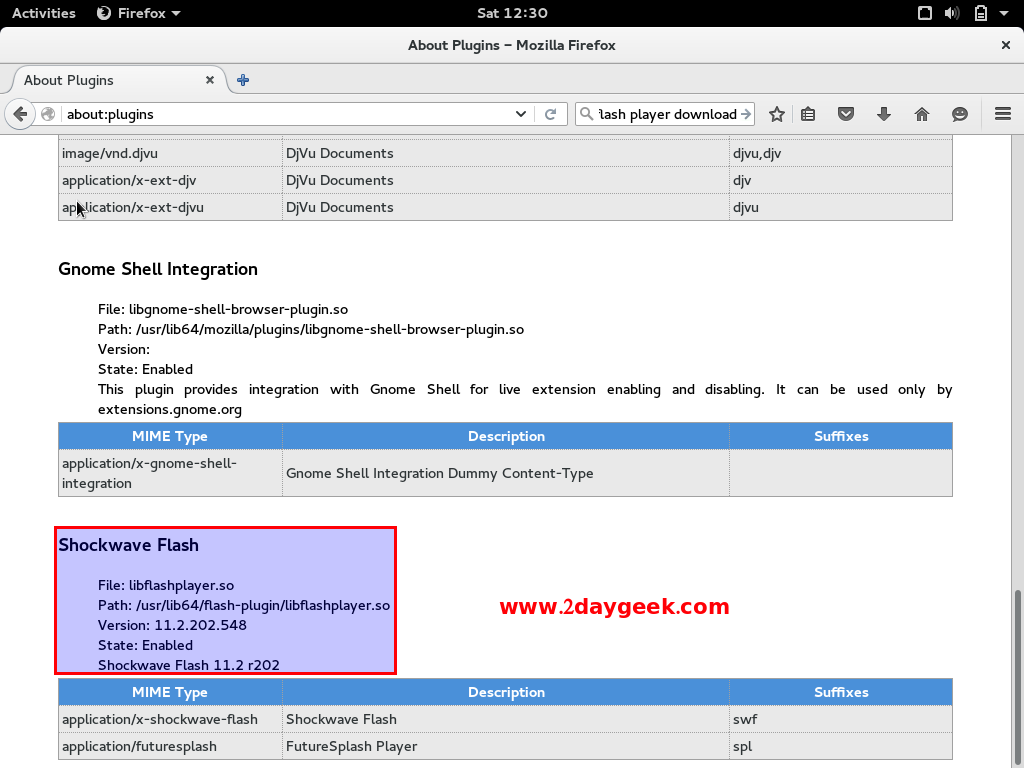Show bookmarks list icon

point(808,114)
